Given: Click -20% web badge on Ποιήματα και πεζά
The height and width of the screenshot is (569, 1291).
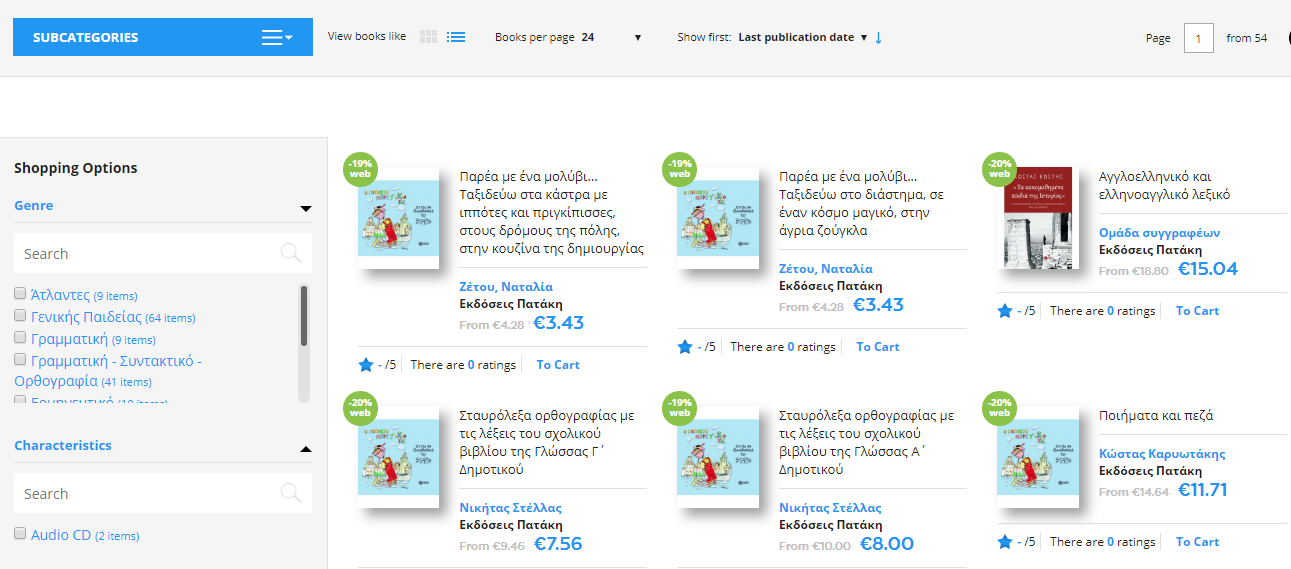Looking at the screenshot, I should tap(1000, 407).
